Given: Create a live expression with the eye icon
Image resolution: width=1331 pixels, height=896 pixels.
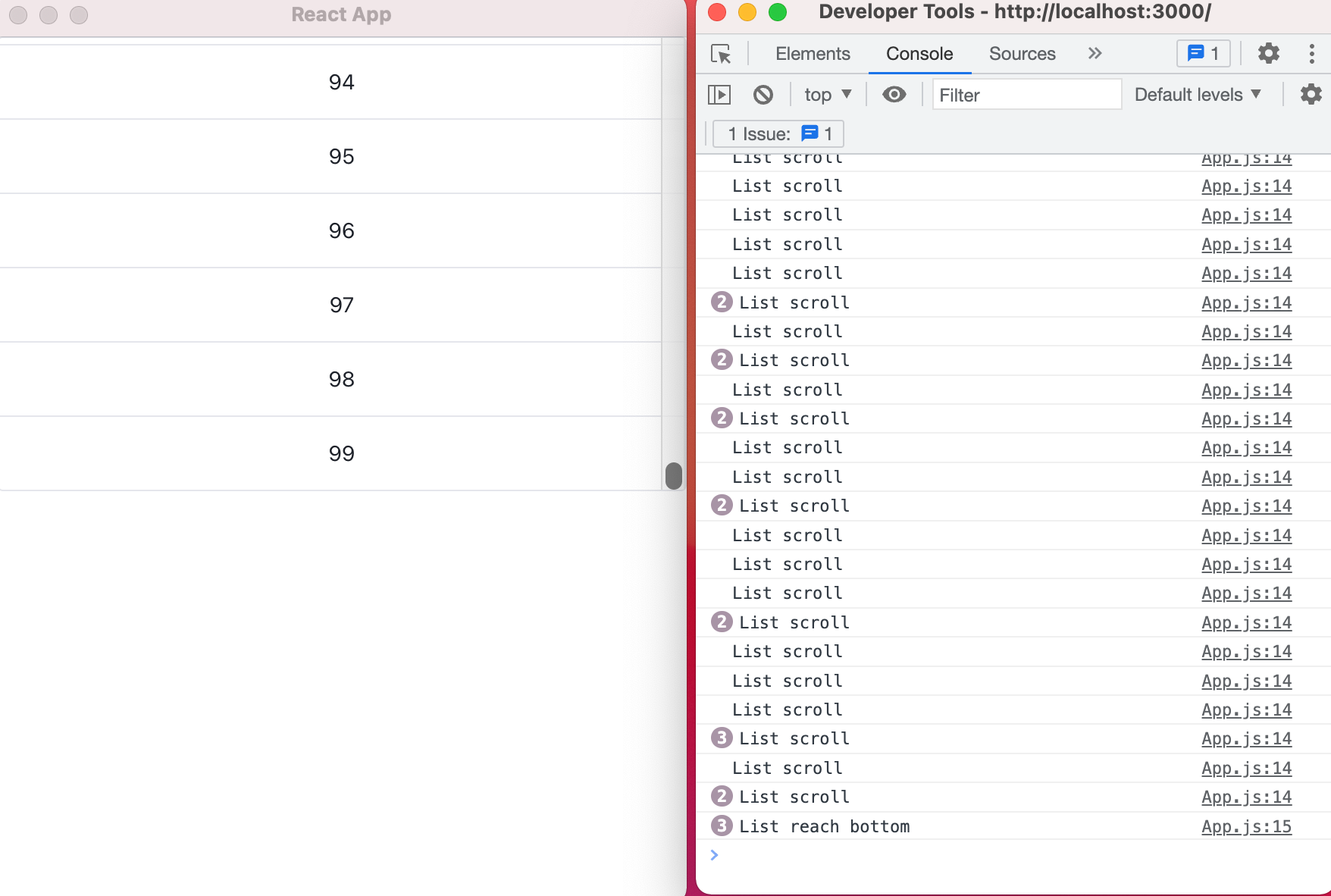Looking at the screenshot, I should [894, 94].
